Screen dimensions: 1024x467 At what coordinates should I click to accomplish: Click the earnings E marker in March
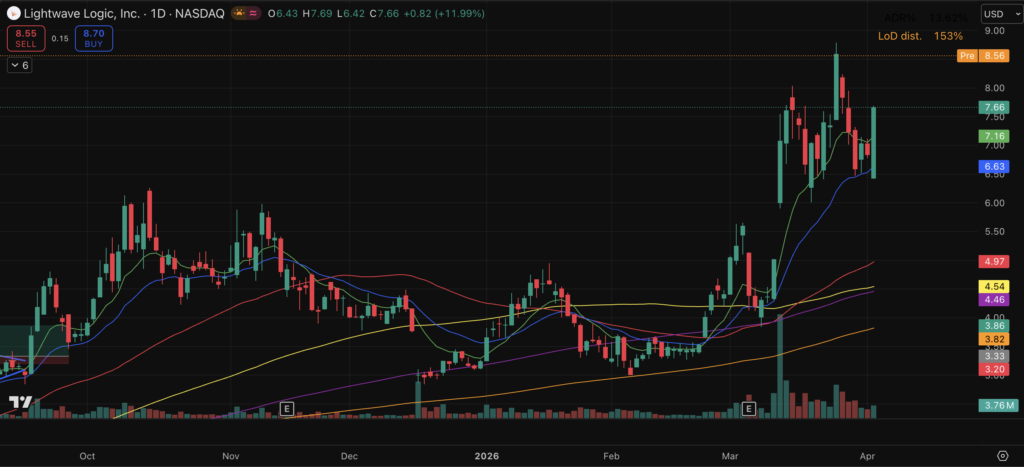point(748,409)
